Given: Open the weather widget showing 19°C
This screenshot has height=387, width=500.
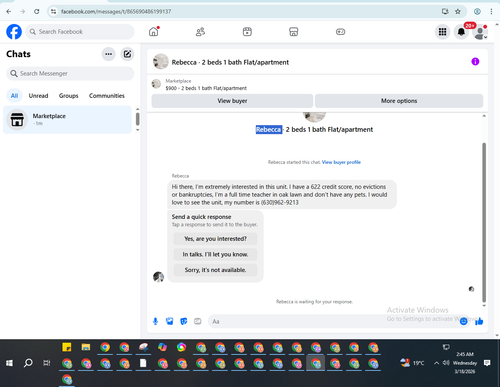Looking at the screenshot, I should pyautogui.click(x=412, y=363).
